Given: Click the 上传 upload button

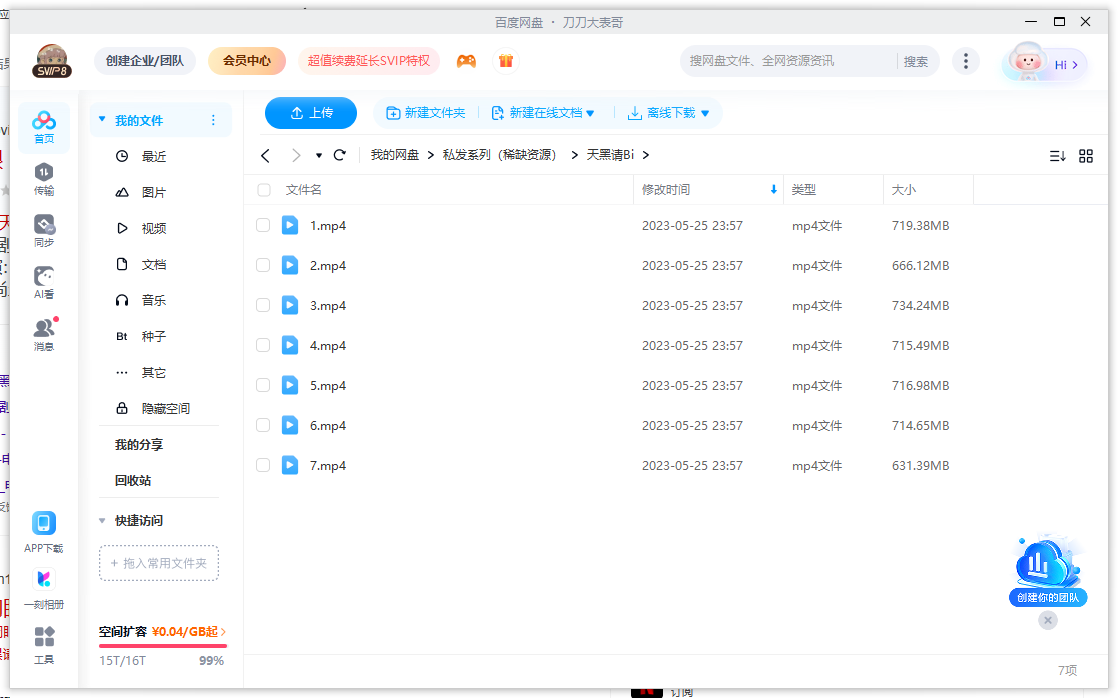Looking at the screenshot, I should point(310,113).
